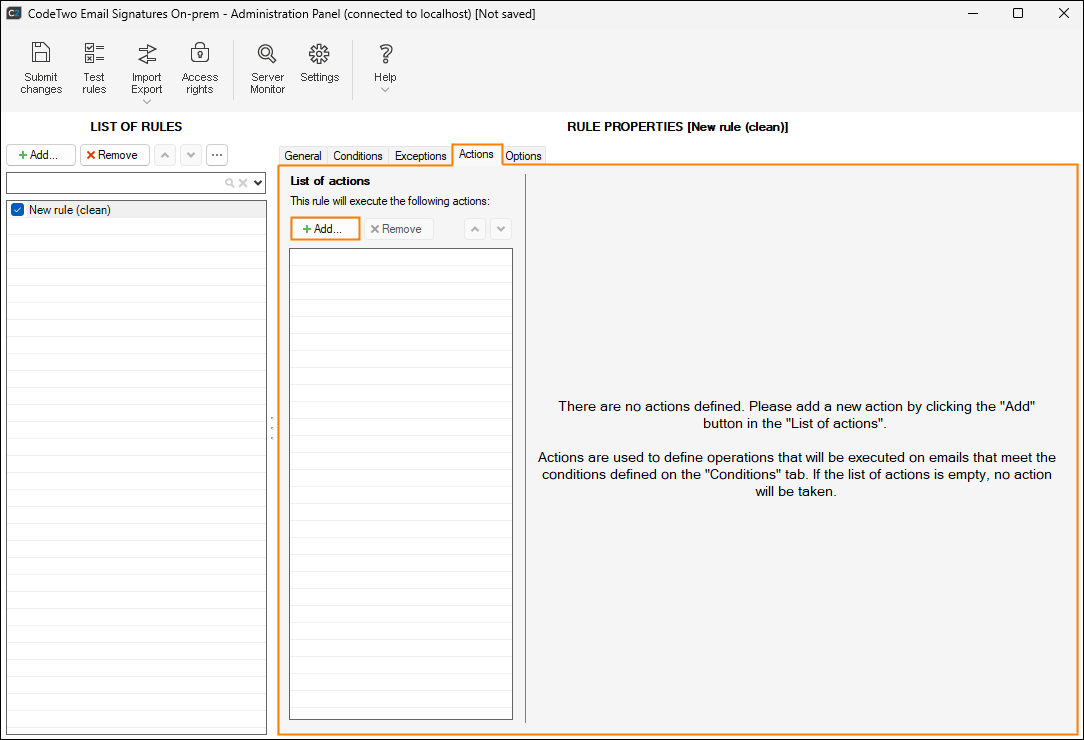Open the General tab
This screenshot has width=1084, height=740.
(x=302, y=156)
